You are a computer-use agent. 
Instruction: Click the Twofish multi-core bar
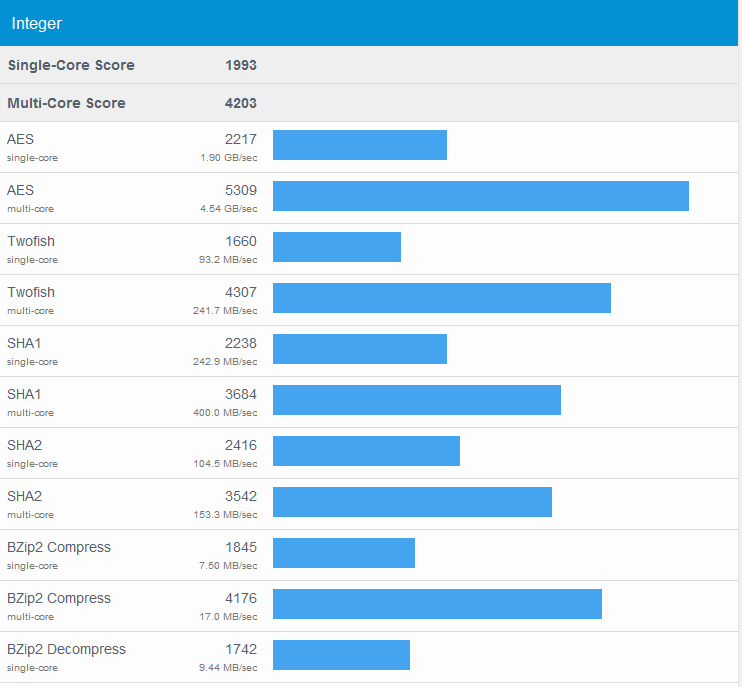441,298
